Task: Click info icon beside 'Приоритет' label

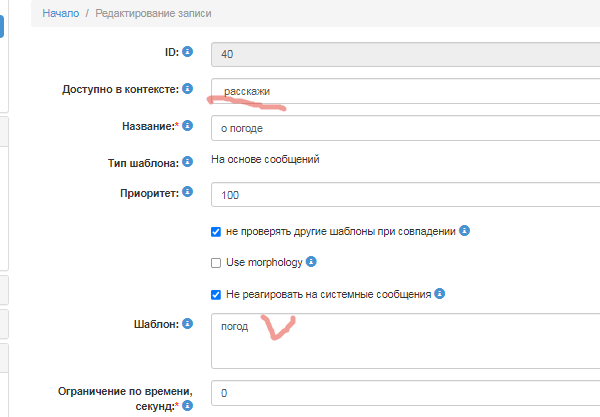Action: click(x=188, y=191)
